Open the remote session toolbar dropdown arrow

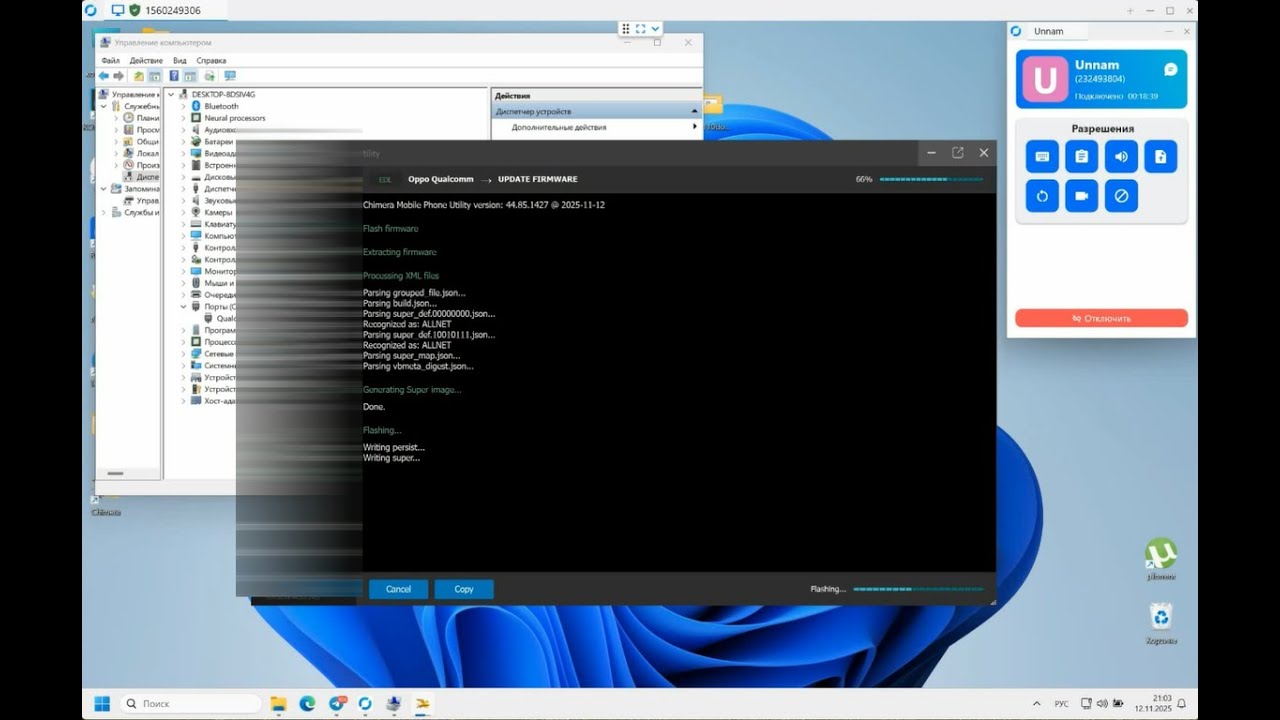pos(655,29)
